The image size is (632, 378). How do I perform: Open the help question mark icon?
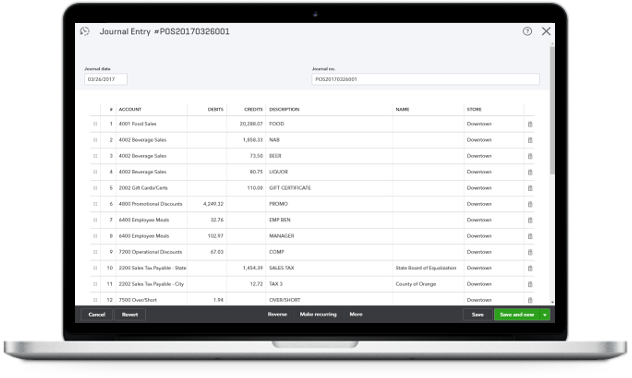coord(527,31)
